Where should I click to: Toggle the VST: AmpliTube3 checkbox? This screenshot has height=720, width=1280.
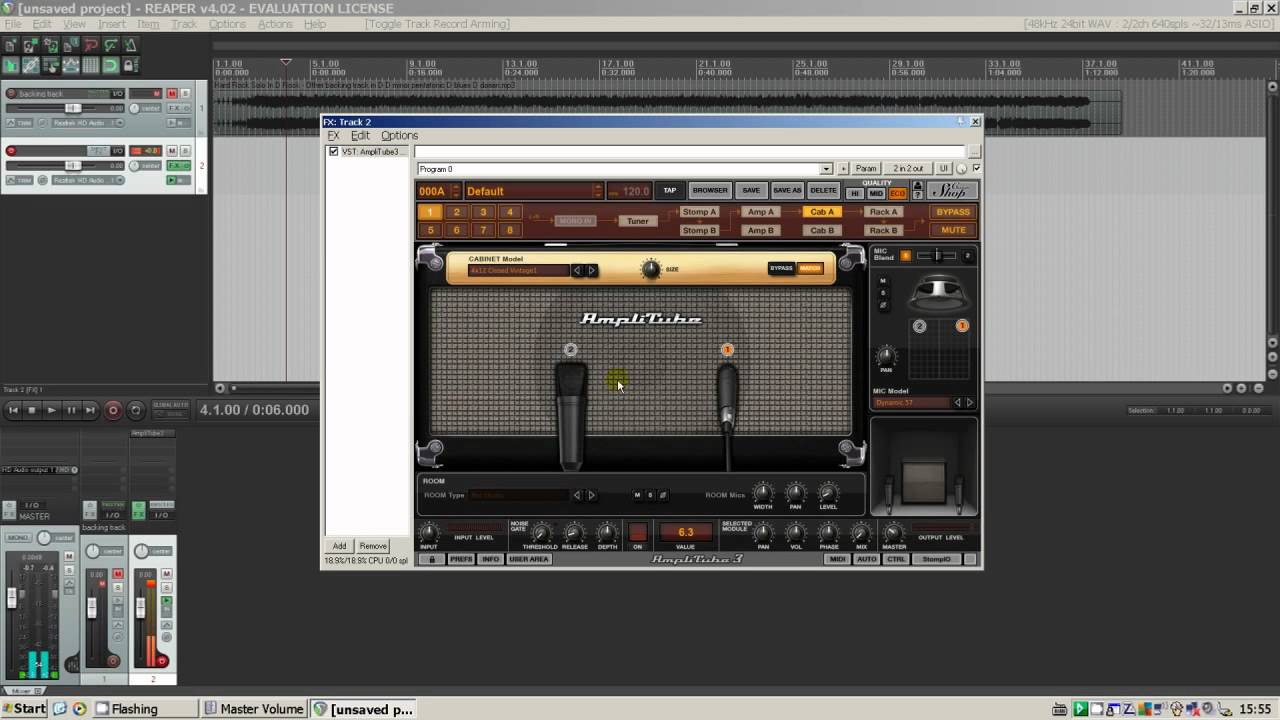pos(334,152)
